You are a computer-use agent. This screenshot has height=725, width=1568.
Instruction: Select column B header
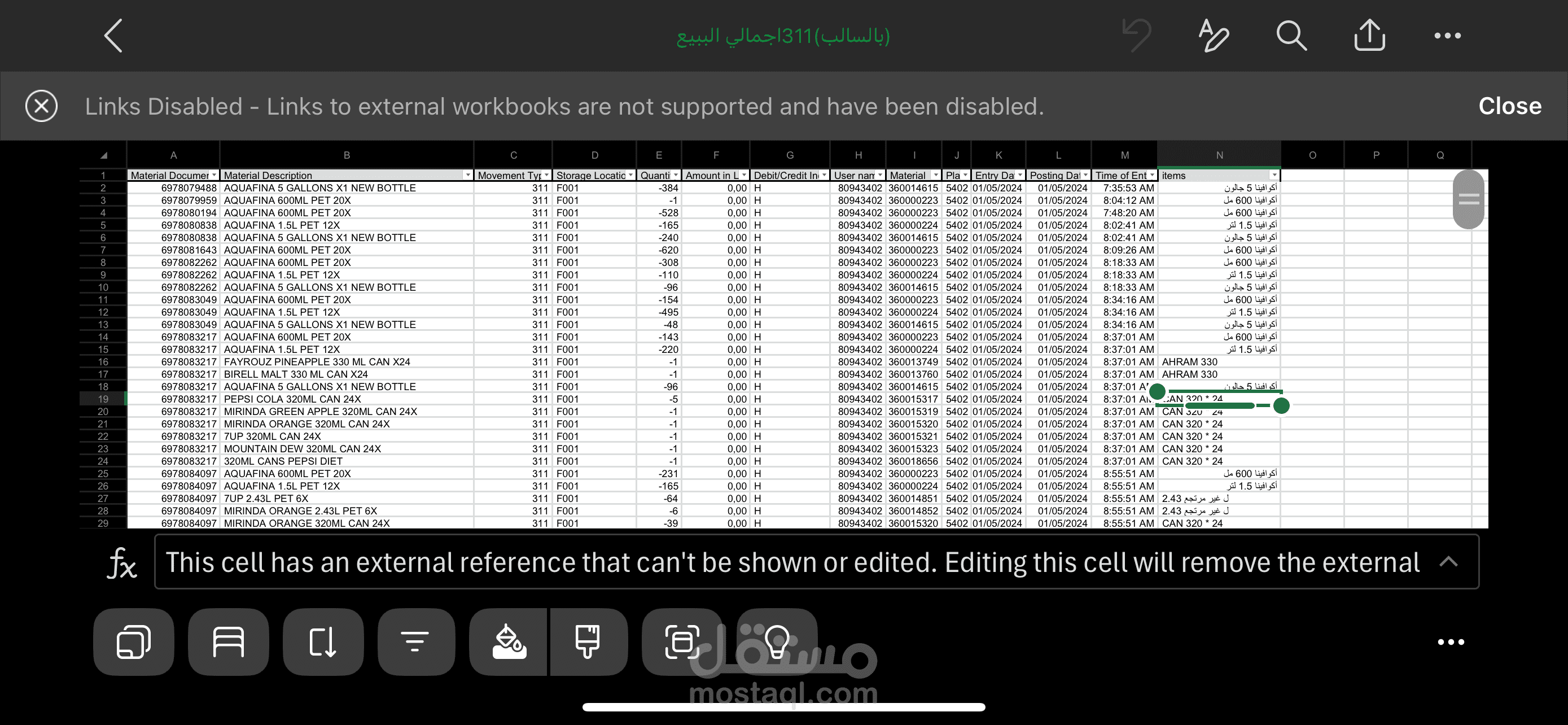point(347,155)
